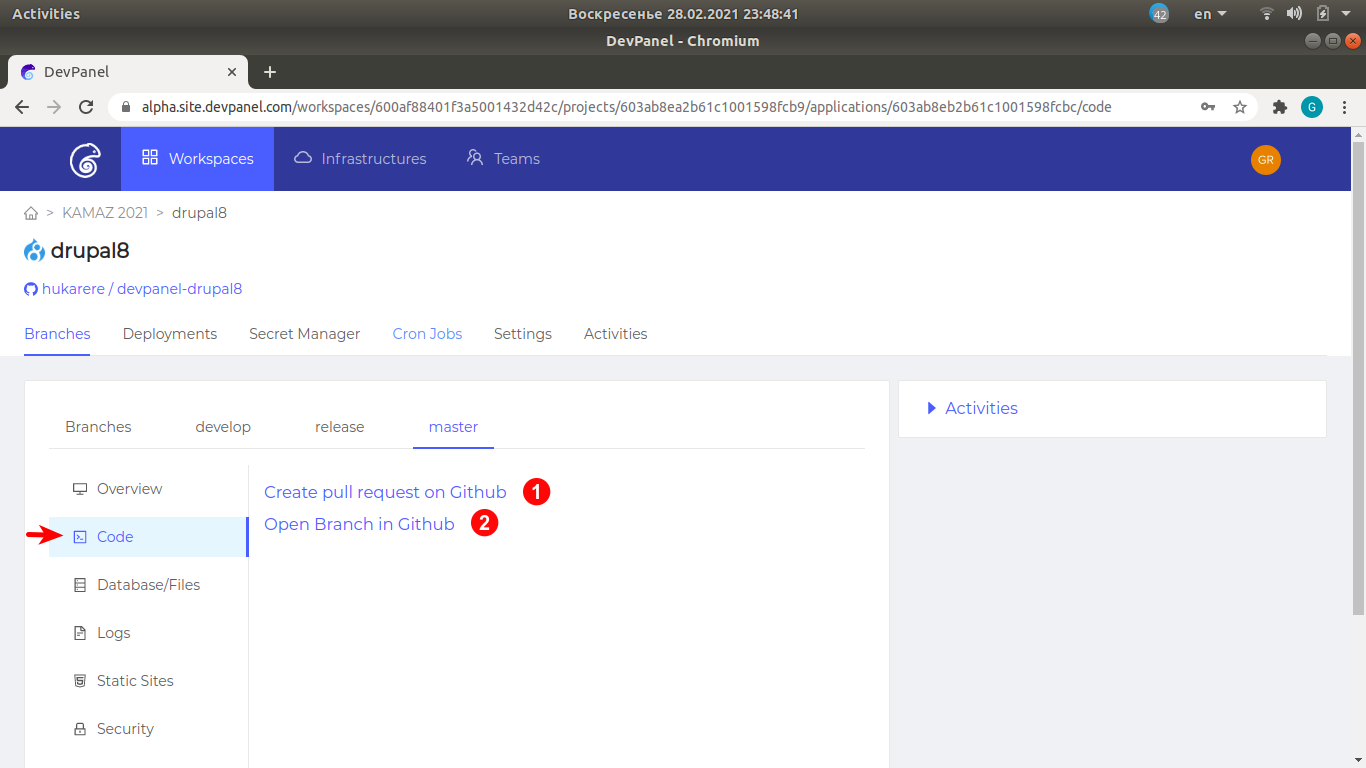The image size is (1366, 768).
Task: Click the DevPanel logo icon
Action: [84, 158]
